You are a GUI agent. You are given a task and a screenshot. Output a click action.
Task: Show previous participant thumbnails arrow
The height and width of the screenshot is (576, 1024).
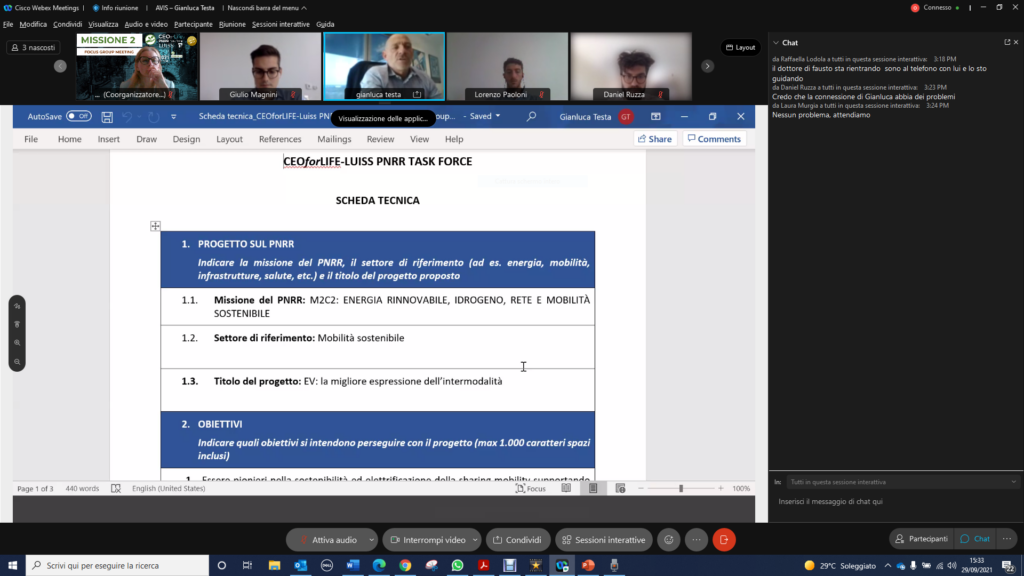[60, 66]
